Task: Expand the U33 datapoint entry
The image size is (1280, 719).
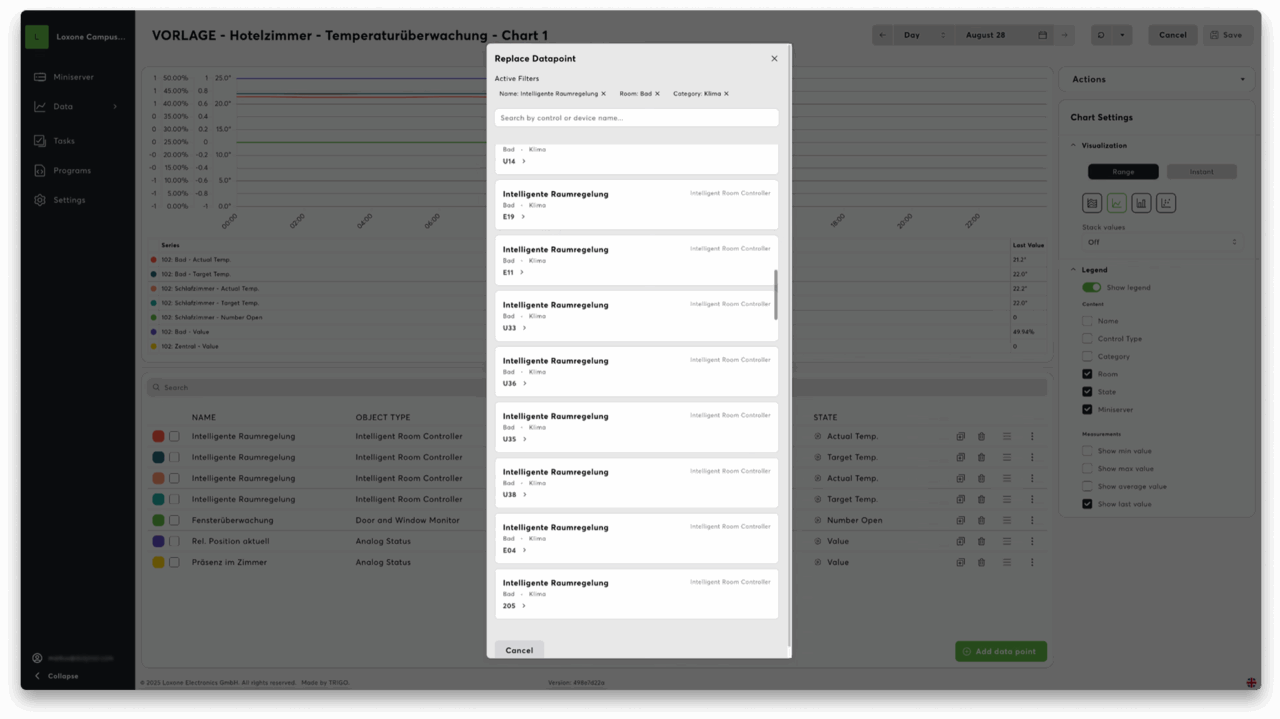Action: (636, 316)
